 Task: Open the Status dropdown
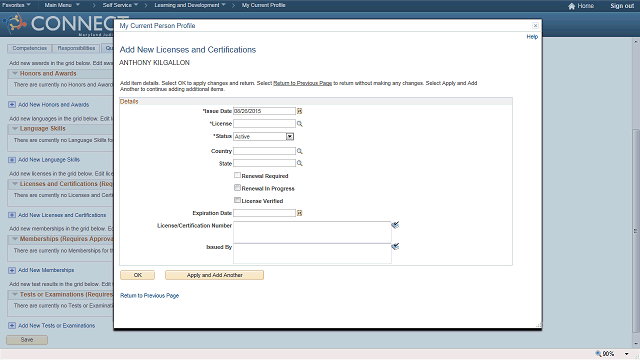289,136
